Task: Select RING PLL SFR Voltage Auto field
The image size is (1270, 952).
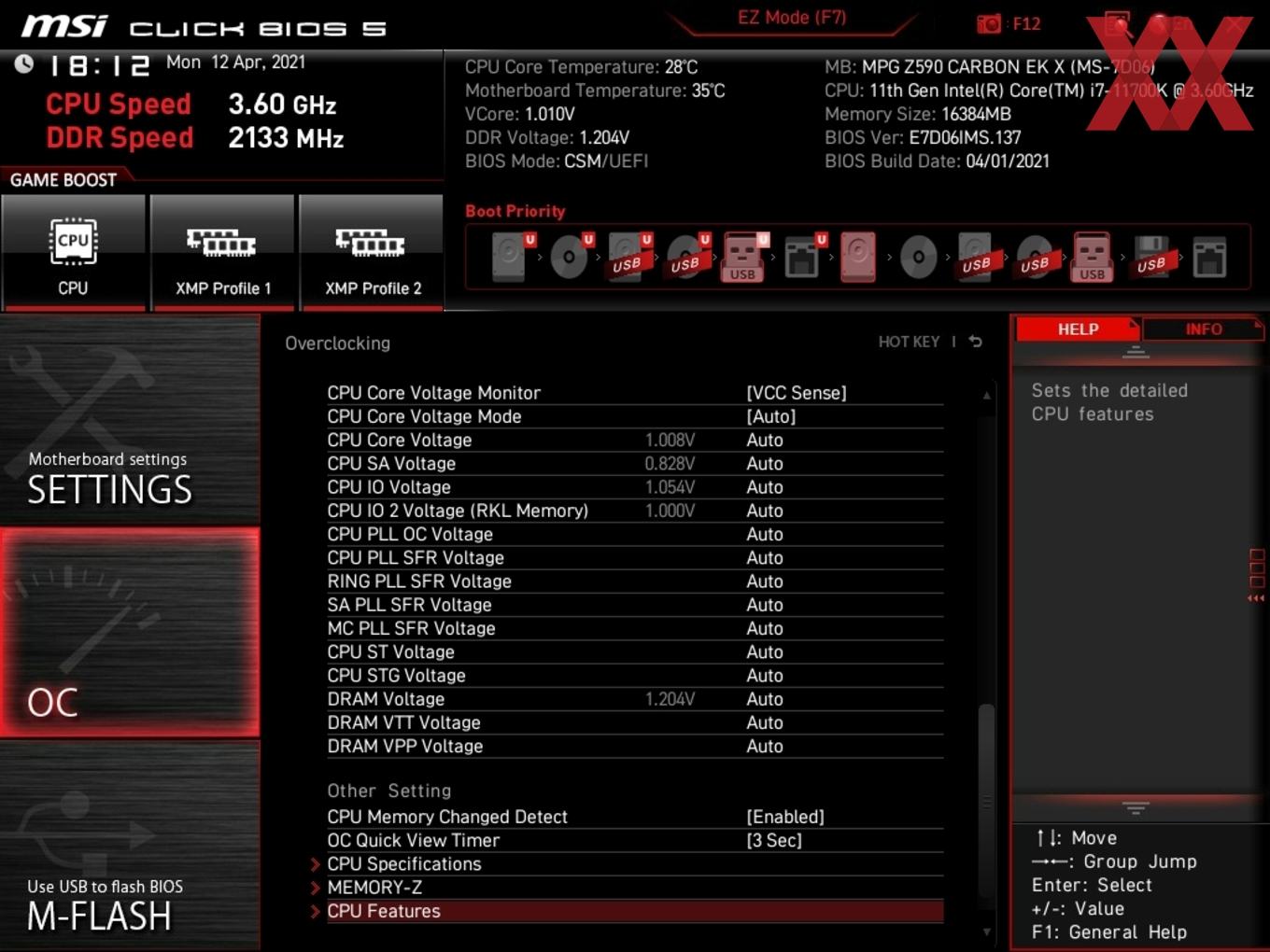Action: 765,581
